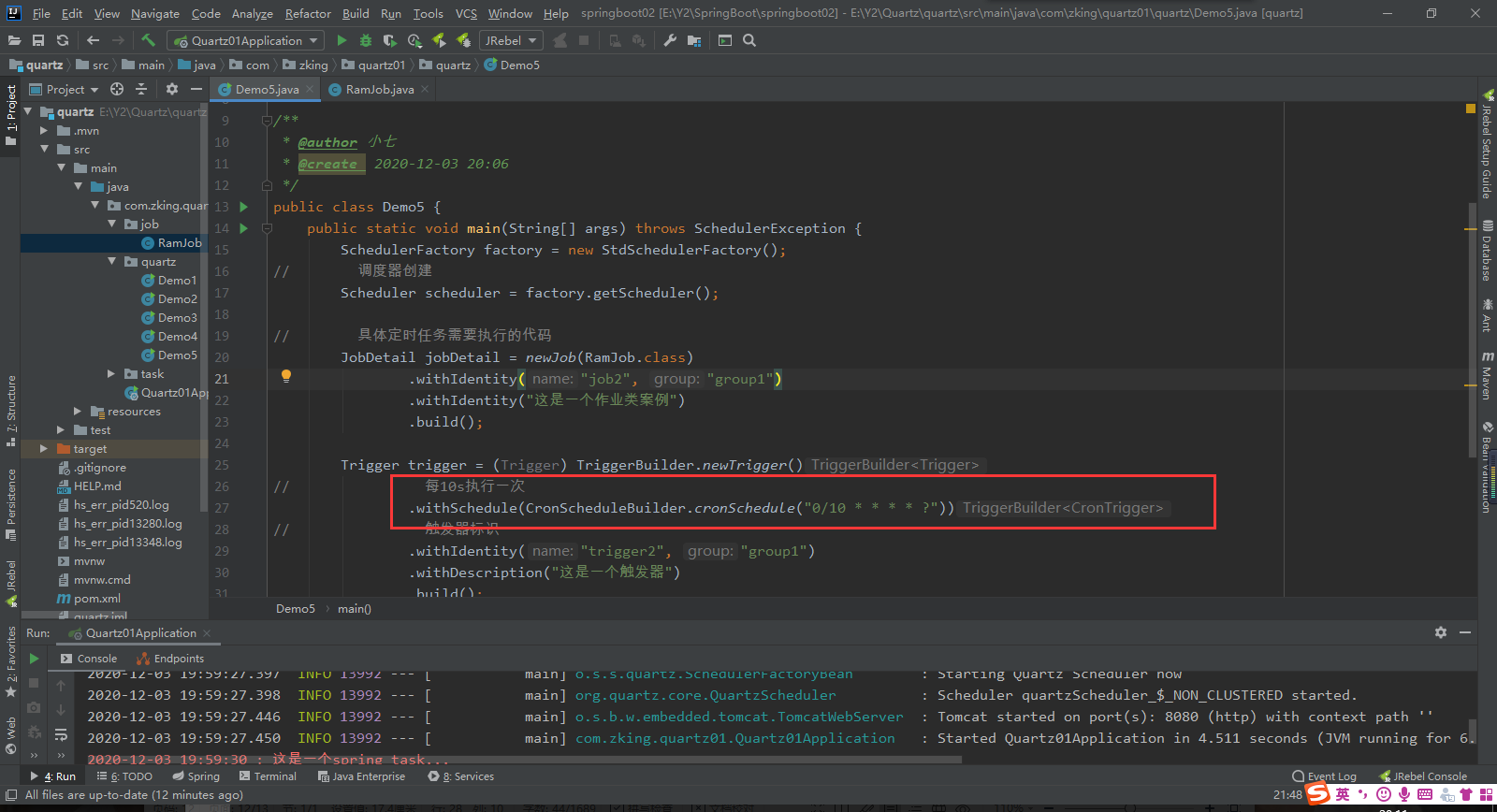Navigate back with the left arrow icon

93,40
